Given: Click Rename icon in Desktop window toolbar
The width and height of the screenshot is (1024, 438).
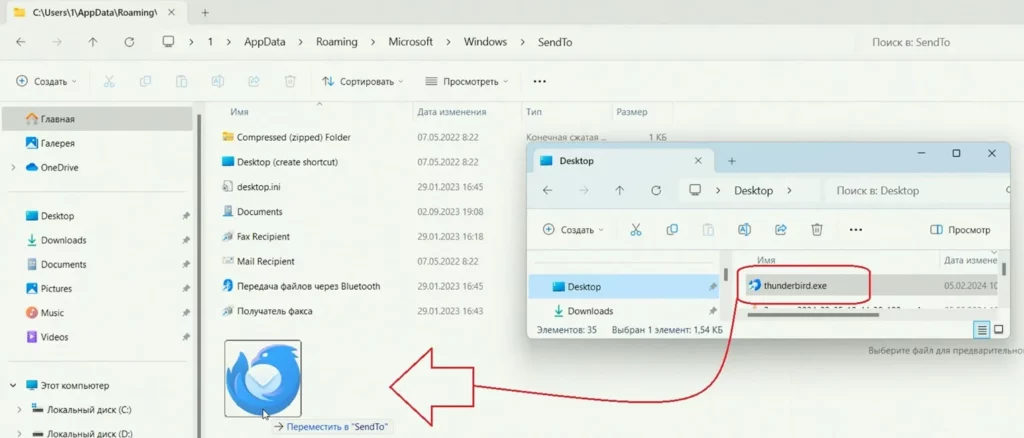Looking at the screenshot, I should pos(744,230).
